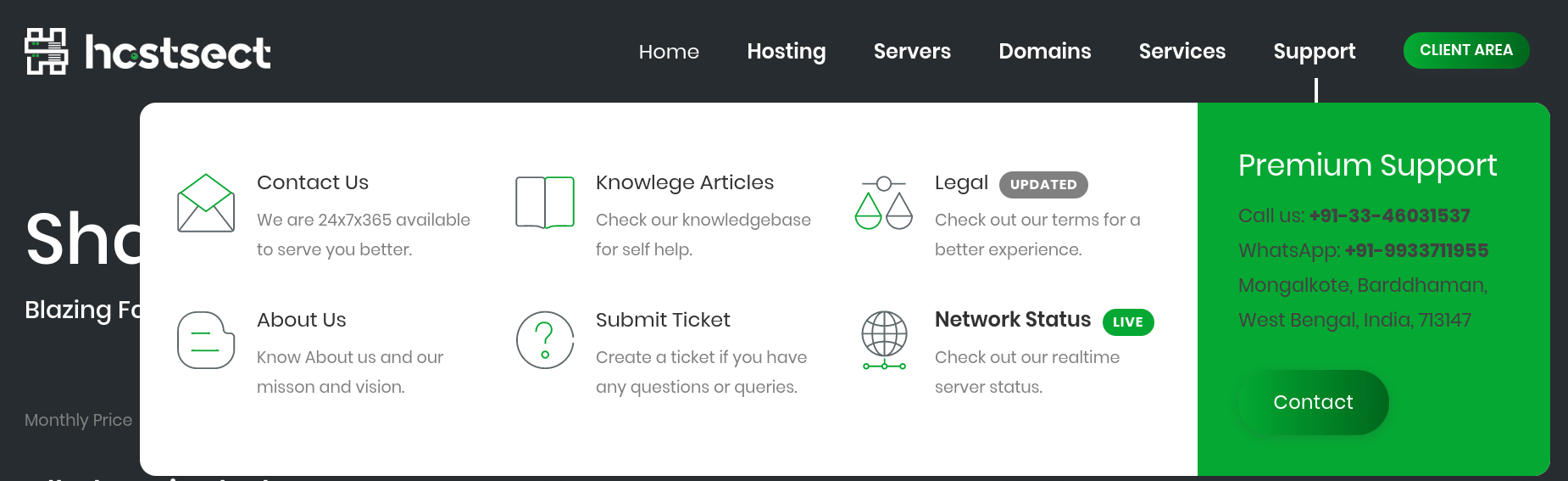Click the Premium Support heading

point(1367,166)
